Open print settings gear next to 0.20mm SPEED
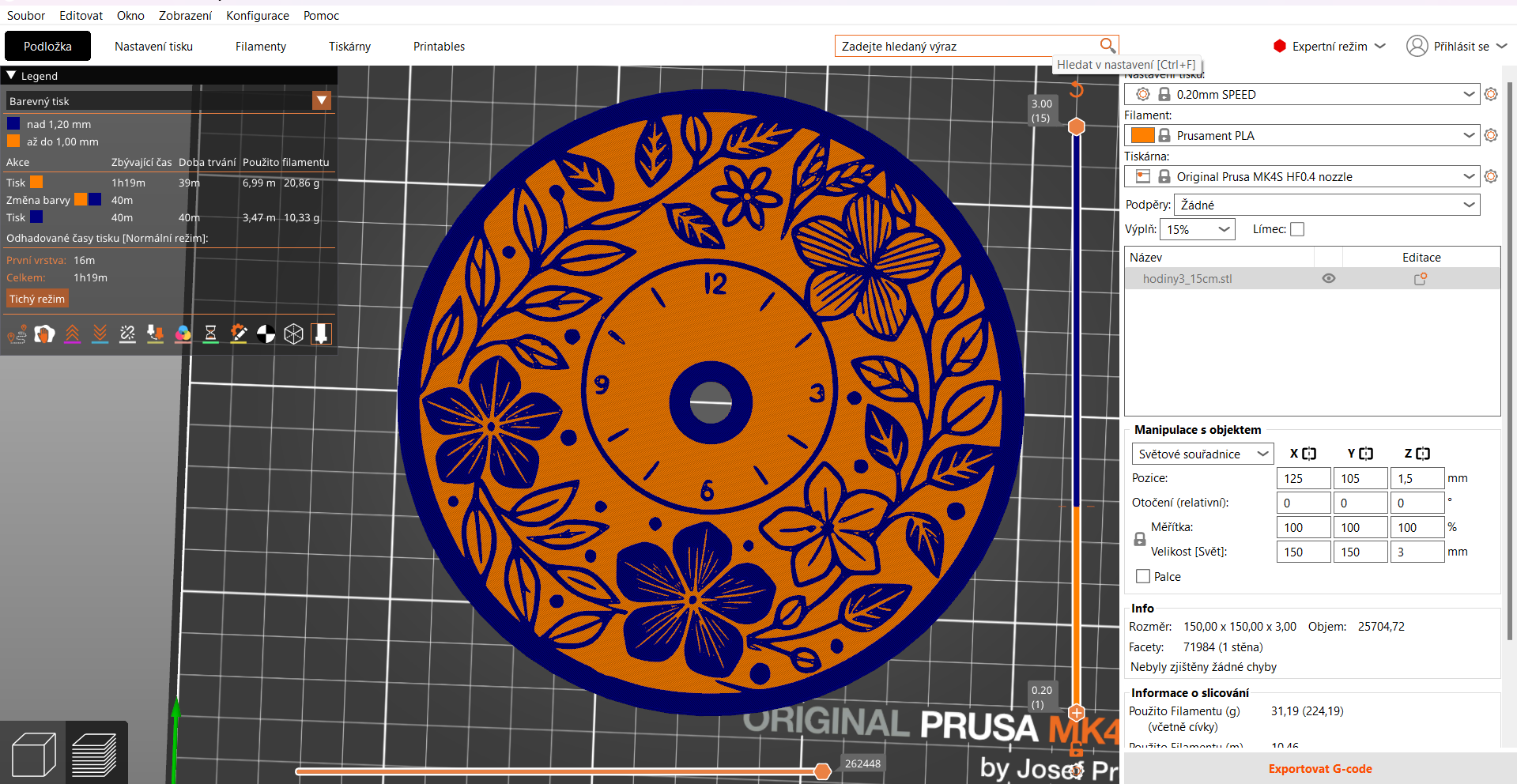This screenshot has width=1517, height=784. (x=1491, y=94)
